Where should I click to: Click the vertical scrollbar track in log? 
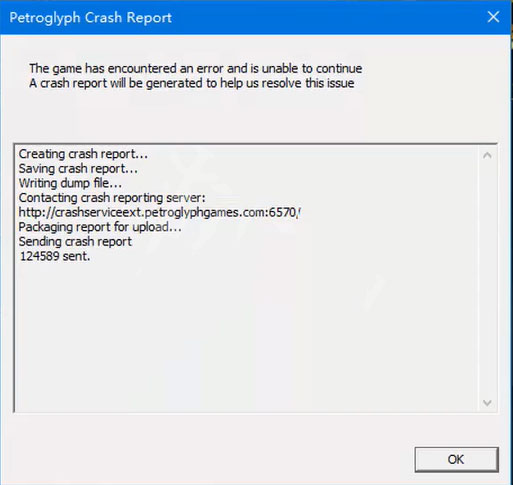point(487,279)
